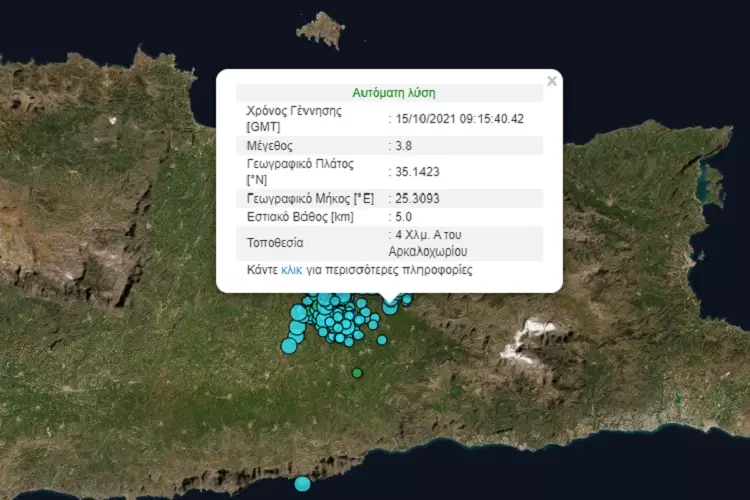The image size is (750, 500).
Task: Click the small island north of Crete
Action: point(321,28)
